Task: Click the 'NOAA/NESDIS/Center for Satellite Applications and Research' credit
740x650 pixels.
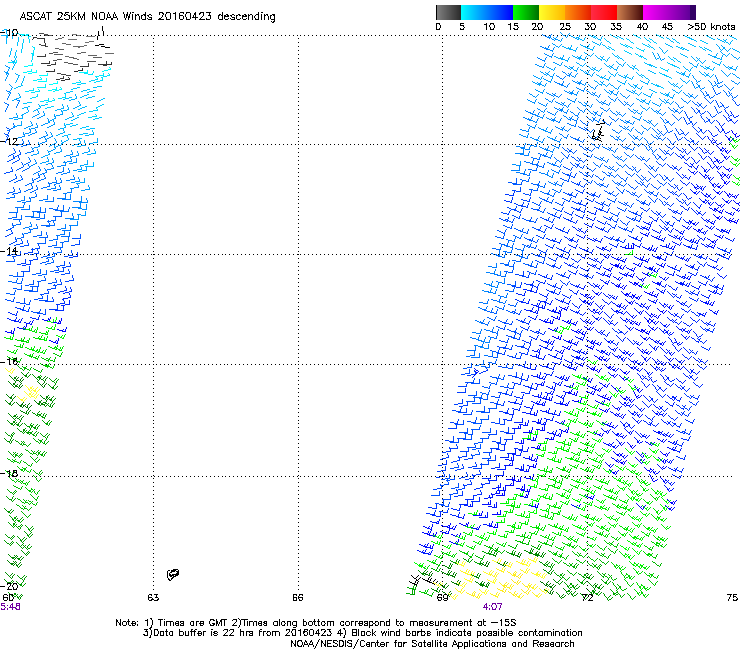Action: pos(432,644)
